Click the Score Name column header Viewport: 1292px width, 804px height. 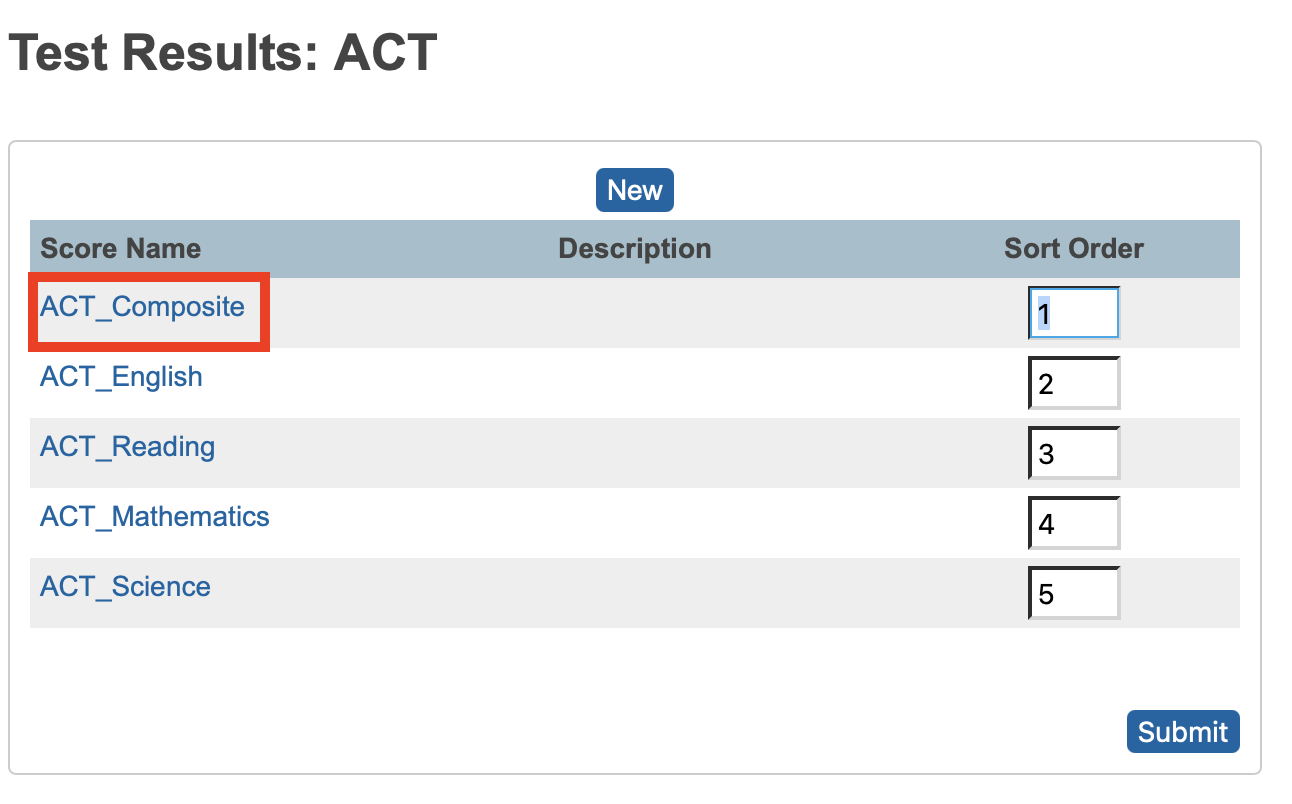tap(119, 248)
